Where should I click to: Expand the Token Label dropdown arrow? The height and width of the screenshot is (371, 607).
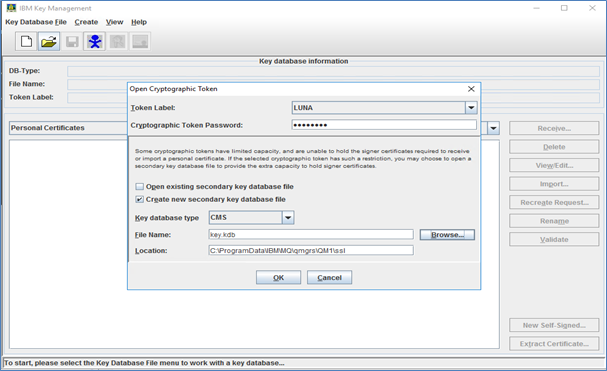click(x=471, y=108)
